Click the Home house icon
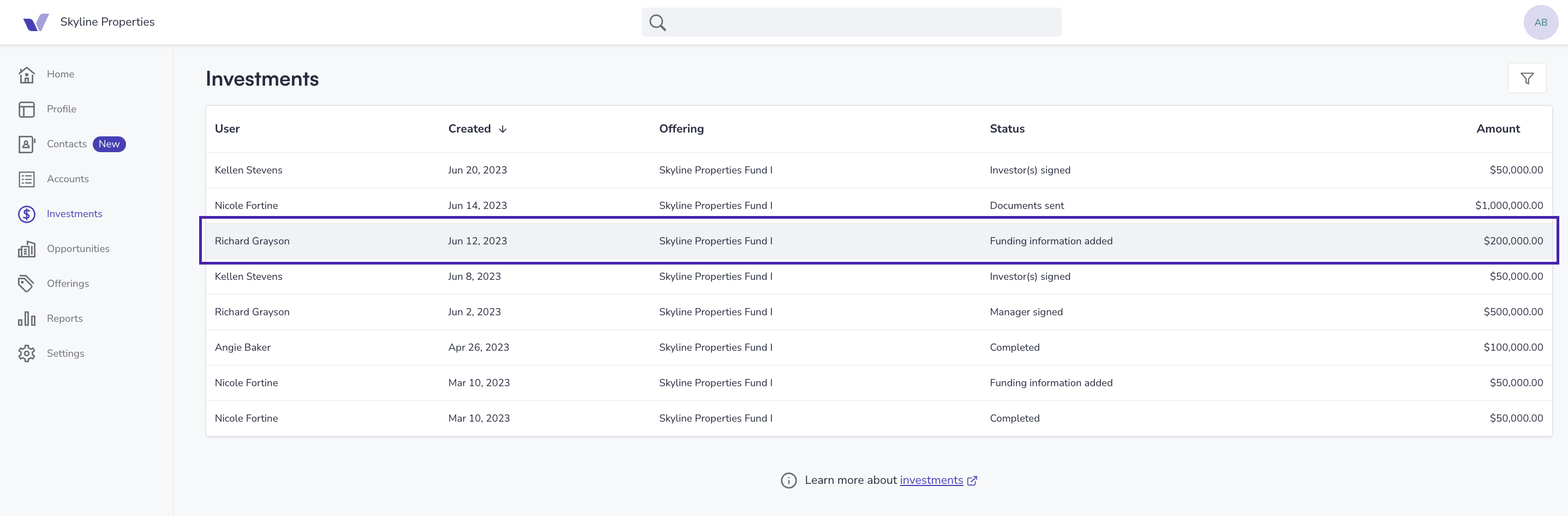This screenshot has height=516, width=1568. 27,74
